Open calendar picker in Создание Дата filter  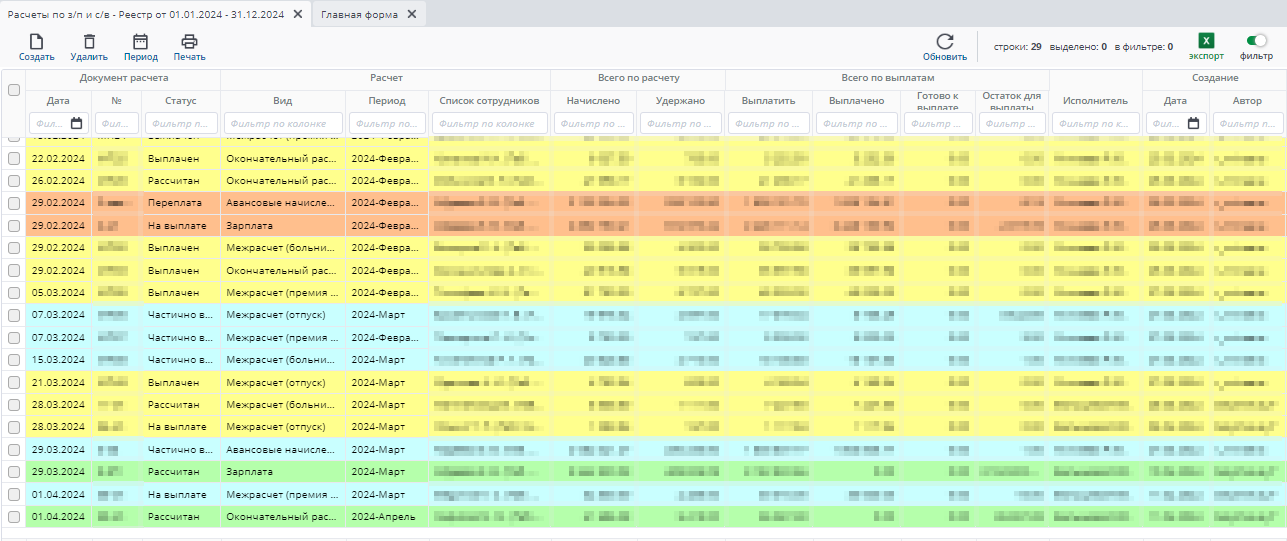tap(1193, 123)
